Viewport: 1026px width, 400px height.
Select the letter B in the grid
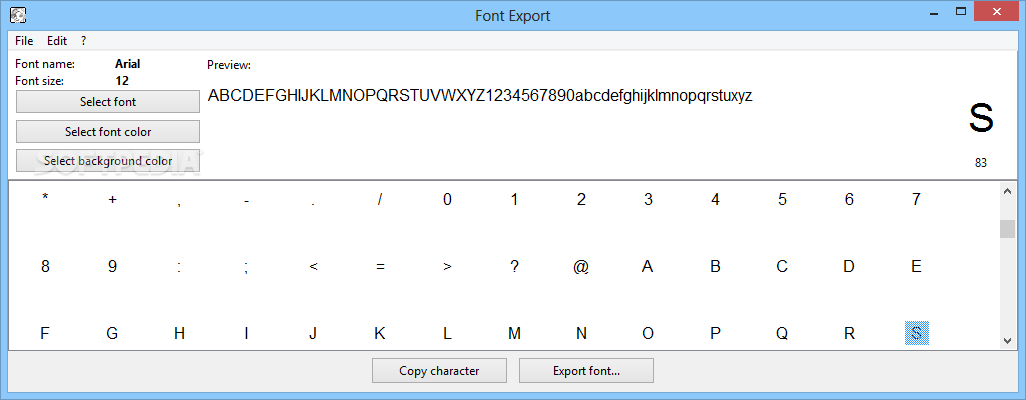click(715, 266)
